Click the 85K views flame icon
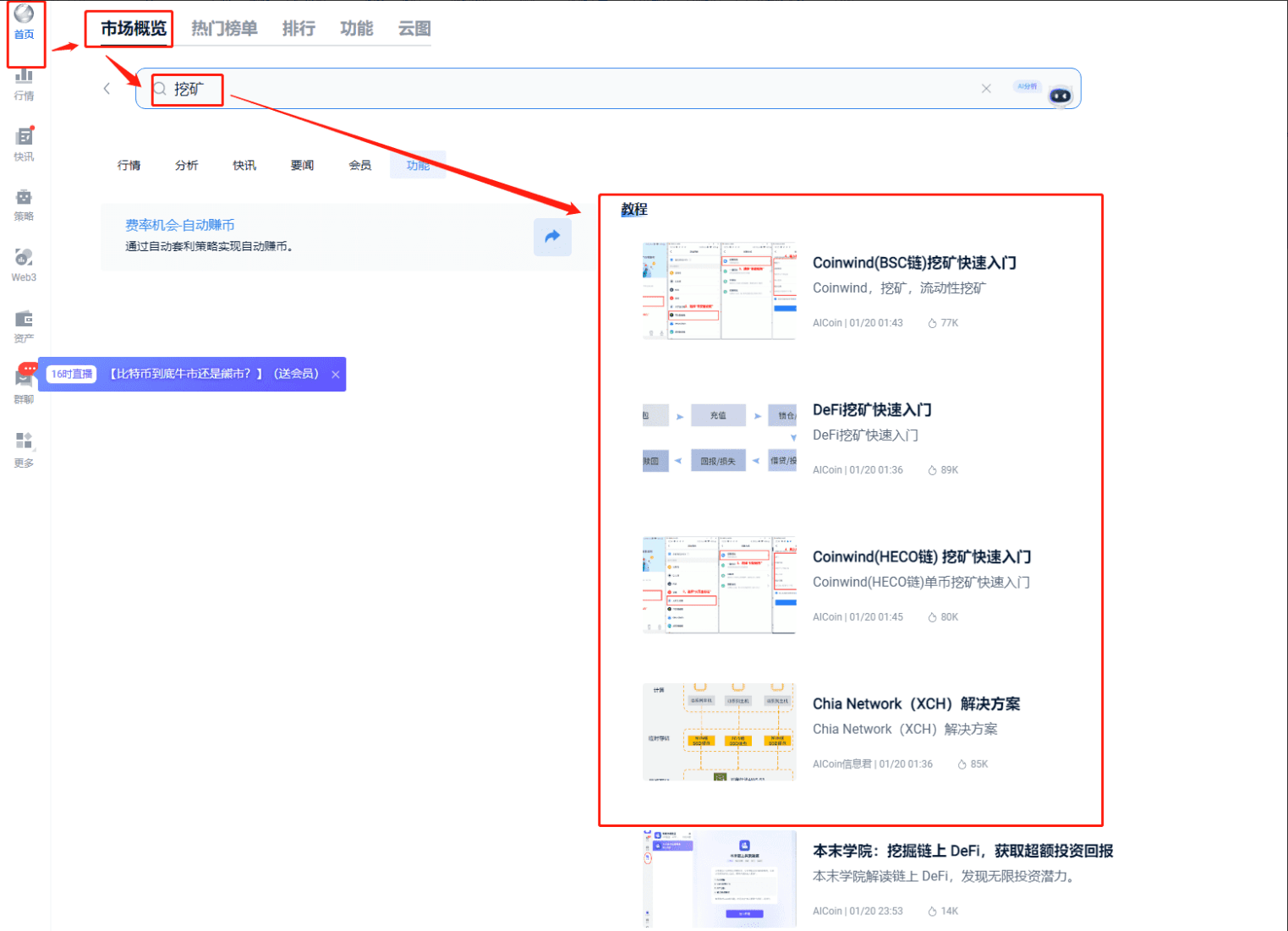The height and width of the screenshot is (931, 1288). pos(962,764)
